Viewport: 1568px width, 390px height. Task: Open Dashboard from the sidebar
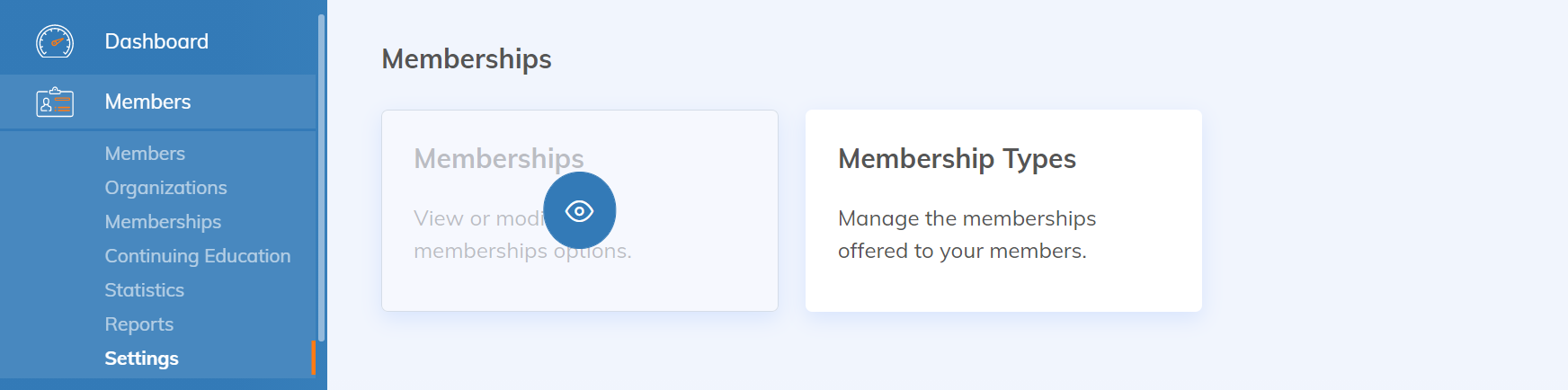point(156,41)
